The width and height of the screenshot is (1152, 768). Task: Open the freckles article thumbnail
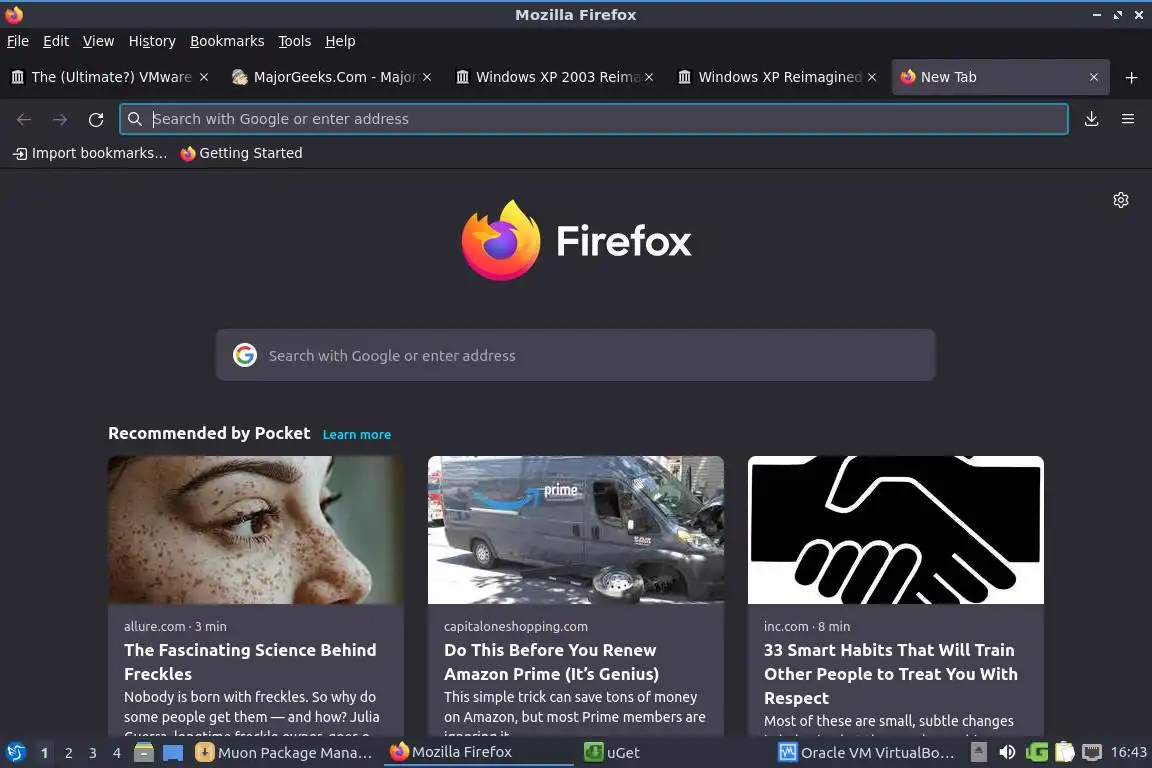(256, 530)
